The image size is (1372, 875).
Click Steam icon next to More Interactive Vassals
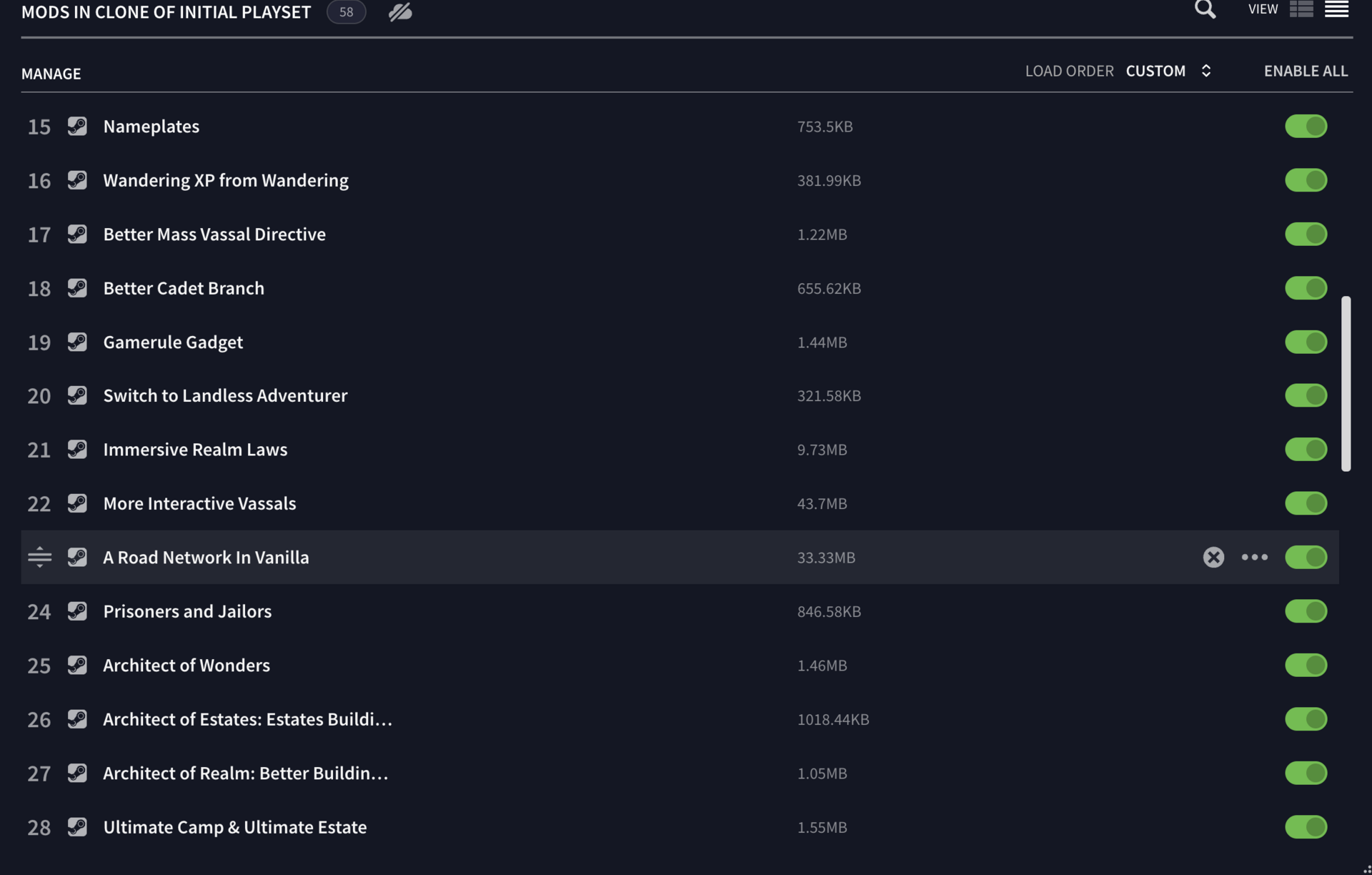pos(77,503)
